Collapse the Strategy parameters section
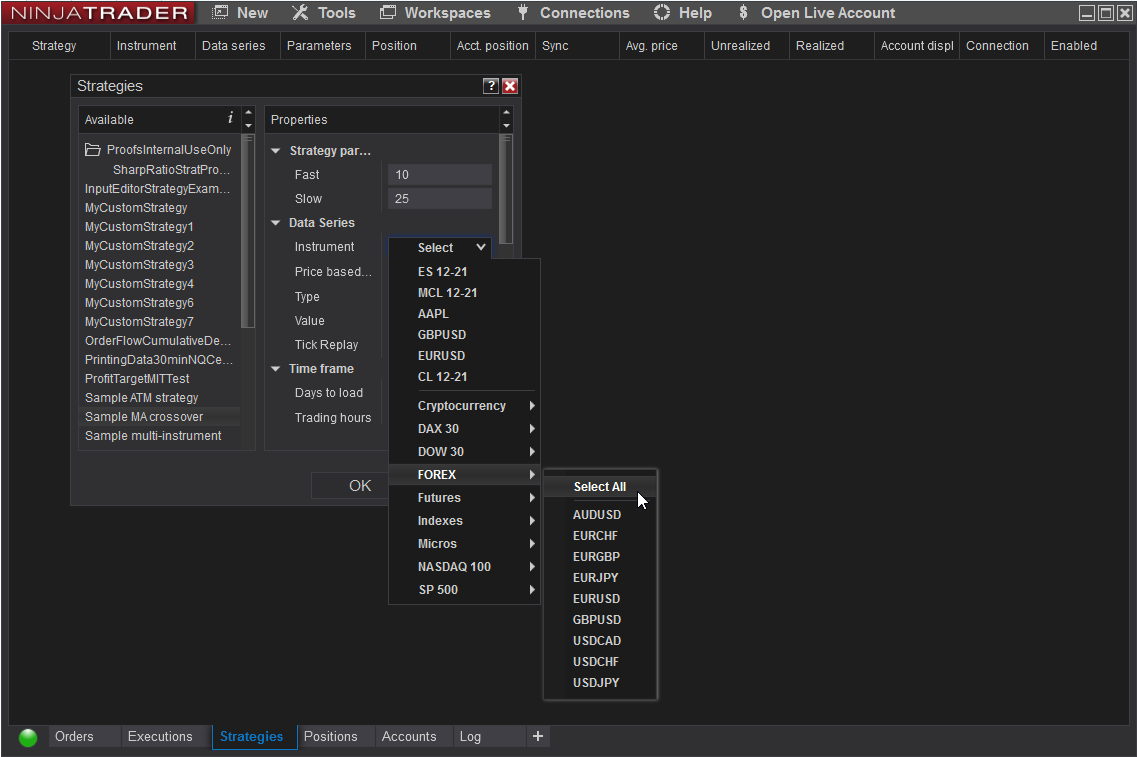 276,151
